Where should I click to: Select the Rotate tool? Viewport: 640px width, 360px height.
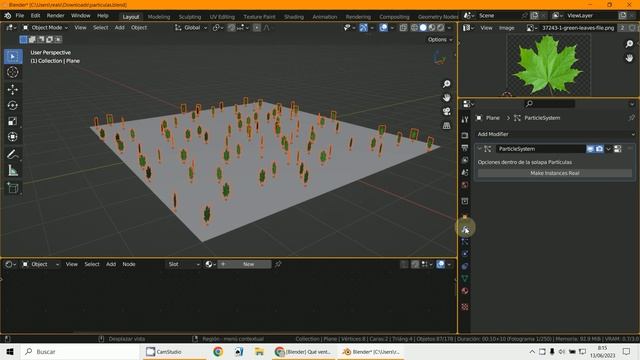point(13,105)
